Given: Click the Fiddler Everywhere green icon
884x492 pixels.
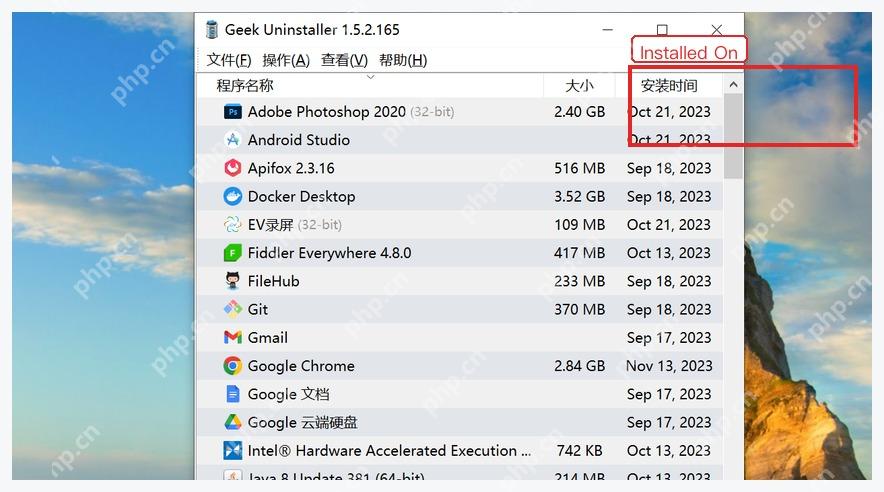Looking at the screenshot, I should tap(233, 252).
